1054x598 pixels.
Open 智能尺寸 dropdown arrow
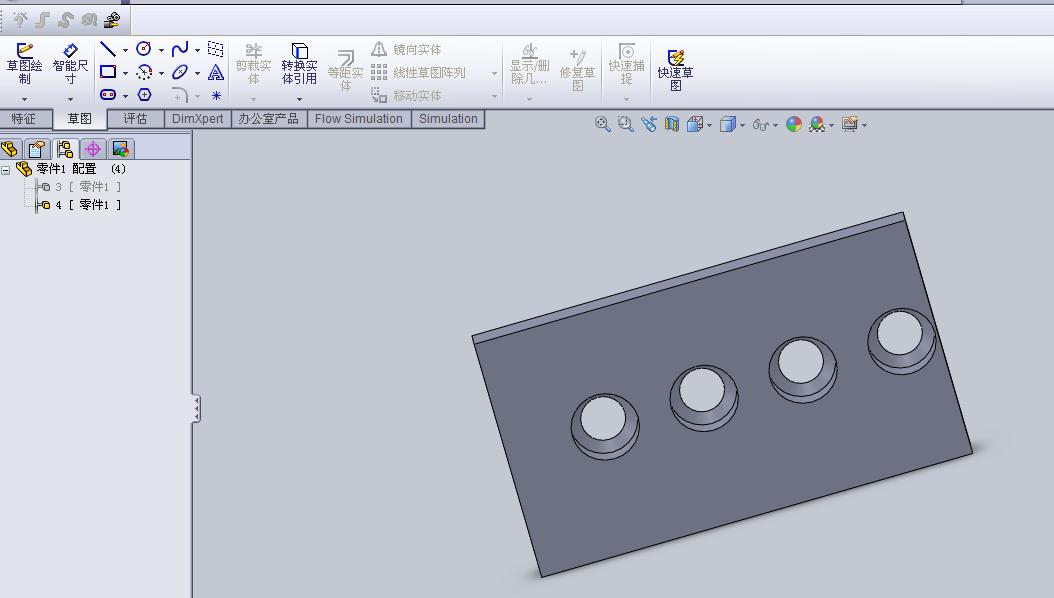click(x=70, y=99)
